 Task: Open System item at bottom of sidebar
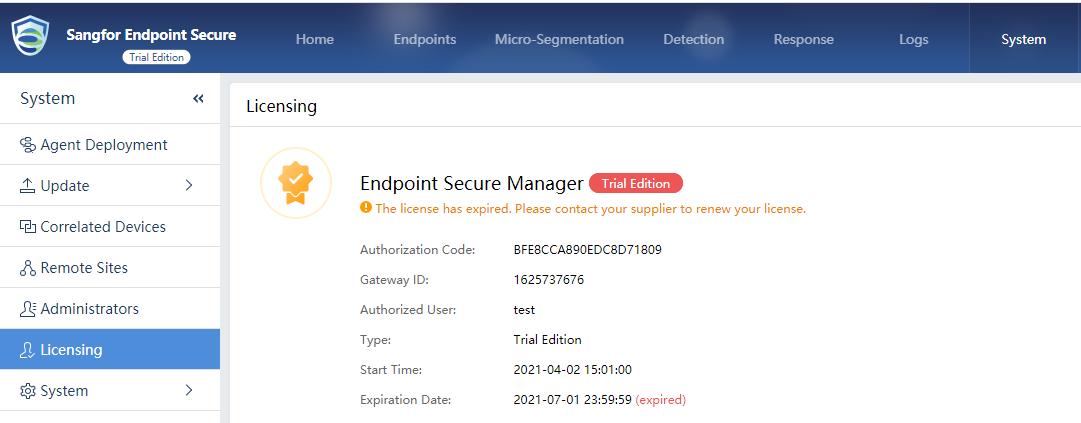pos(110,391)
